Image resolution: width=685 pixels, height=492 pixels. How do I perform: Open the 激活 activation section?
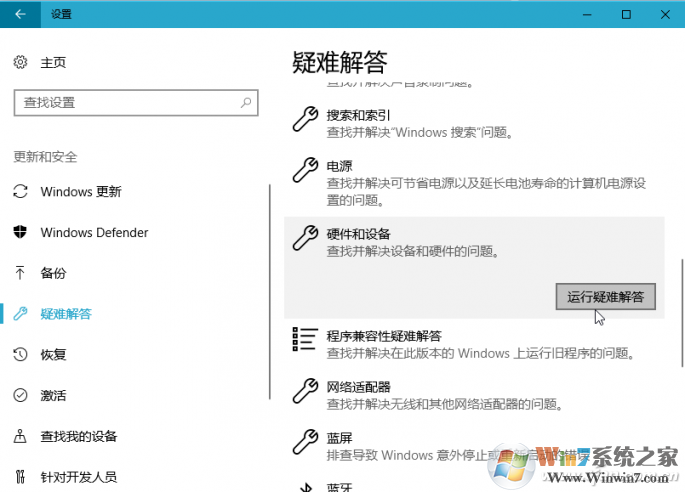coord(53,395)
